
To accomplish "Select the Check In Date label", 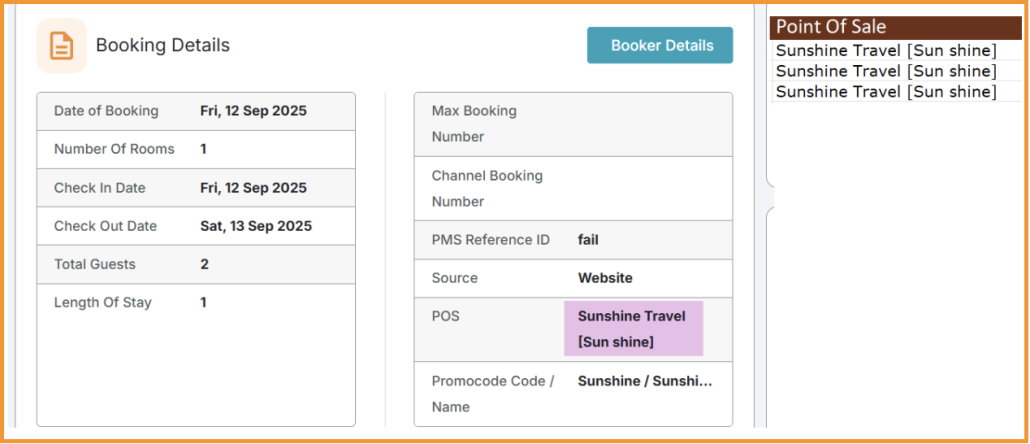I will tap(100, 188).
